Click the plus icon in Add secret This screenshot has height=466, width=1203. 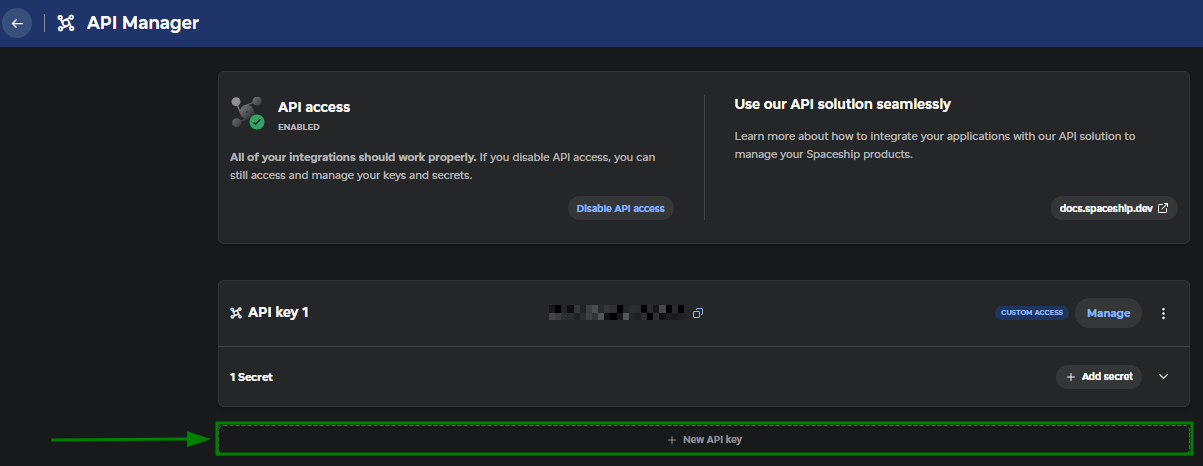tap(1071, 377)
